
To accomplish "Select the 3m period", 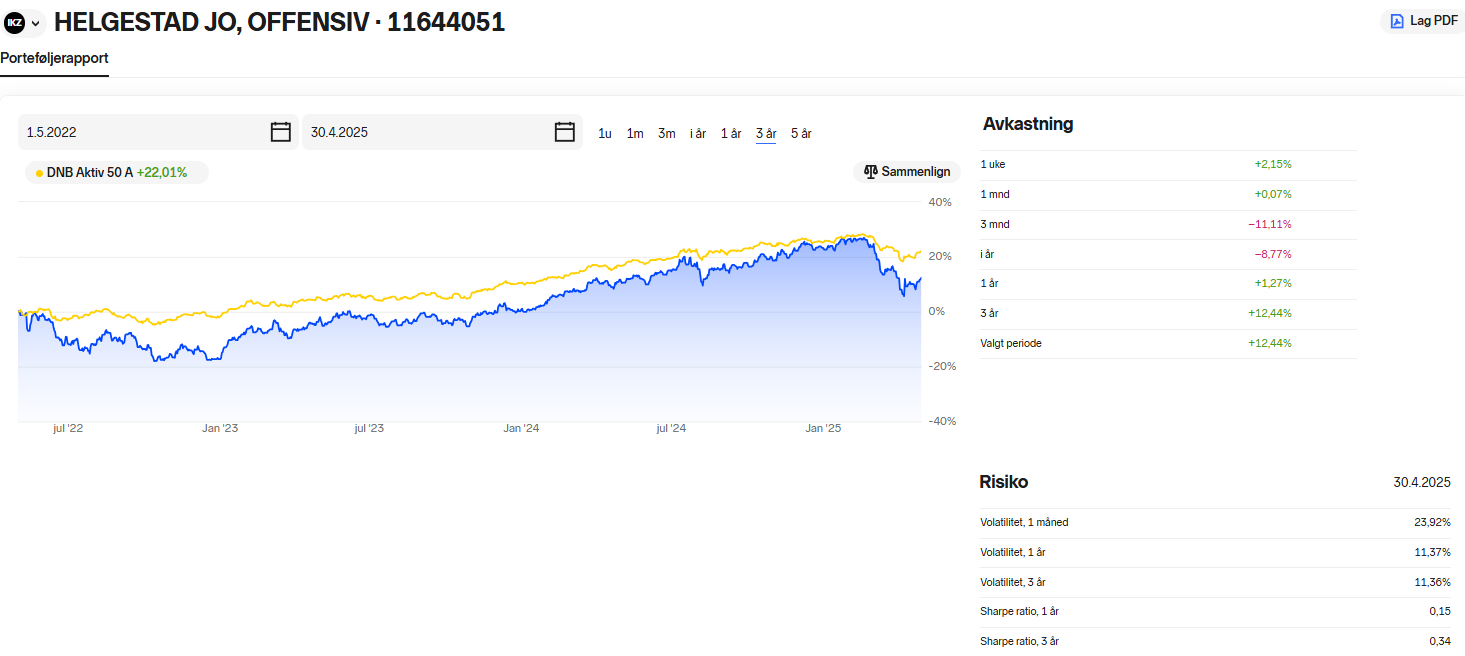I will tap(667, 133).
